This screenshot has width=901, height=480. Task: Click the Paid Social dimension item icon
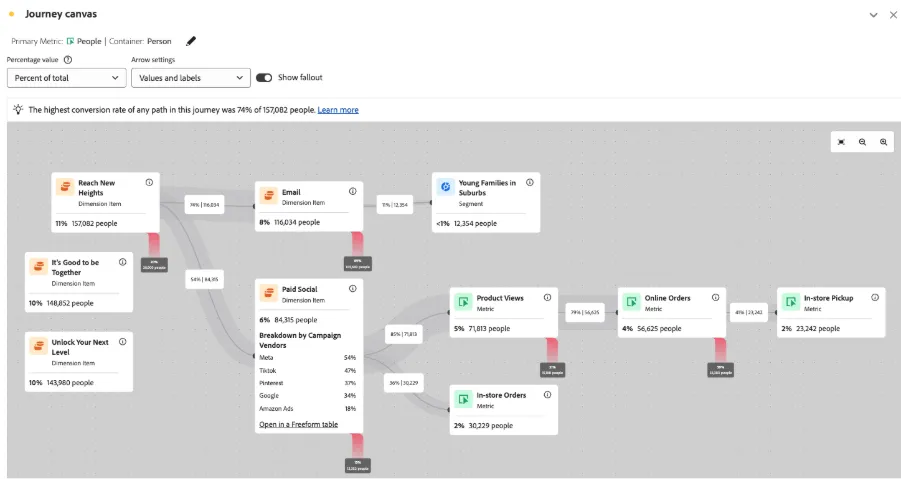point(268,293)
